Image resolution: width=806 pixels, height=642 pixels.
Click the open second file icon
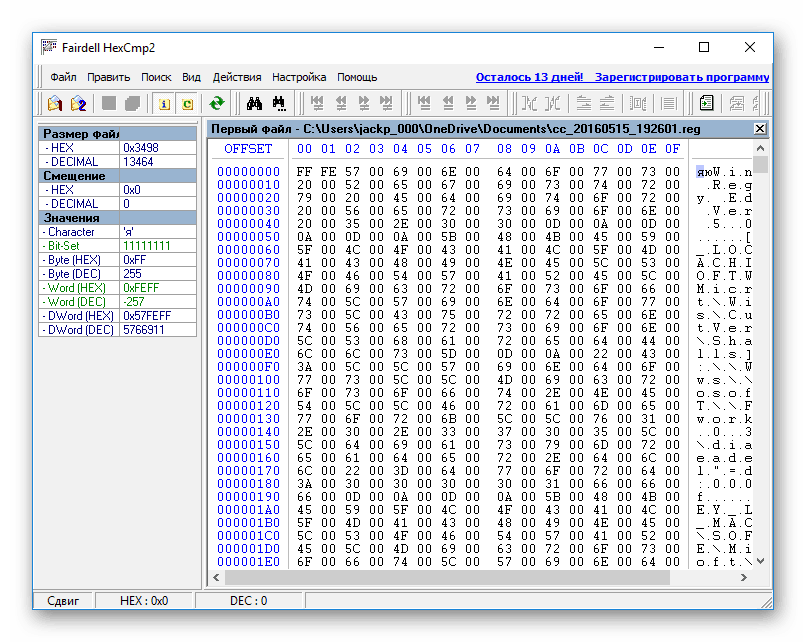pos(78,103)
